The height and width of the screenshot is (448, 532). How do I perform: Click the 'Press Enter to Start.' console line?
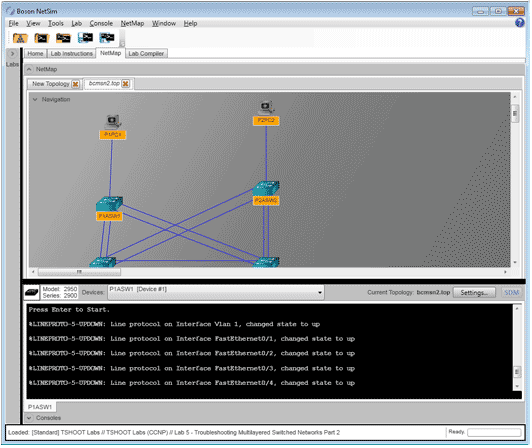click(x=69, y=310)
